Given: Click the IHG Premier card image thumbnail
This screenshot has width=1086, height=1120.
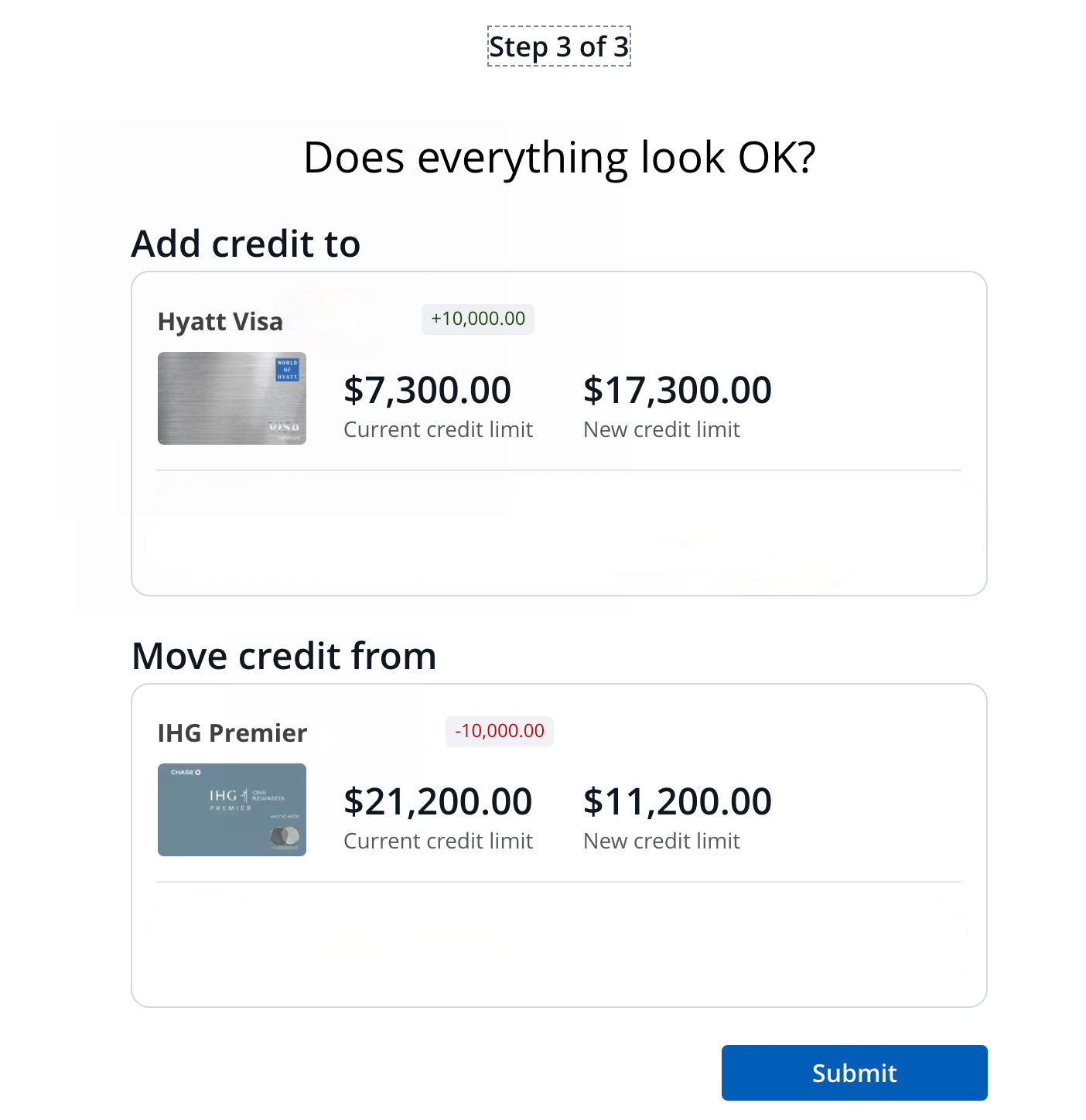Looking at the screenshot, I should tap(232, 810).
